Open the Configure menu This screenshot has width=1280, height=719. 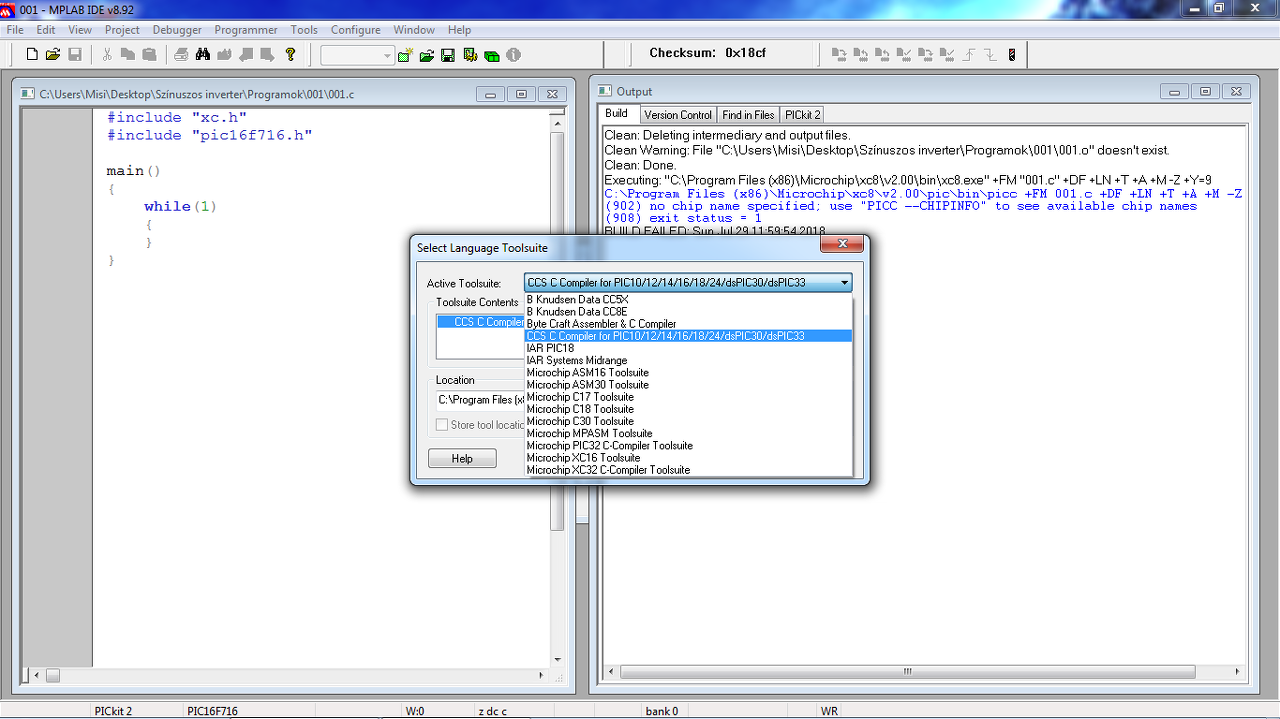coord(356,30)
